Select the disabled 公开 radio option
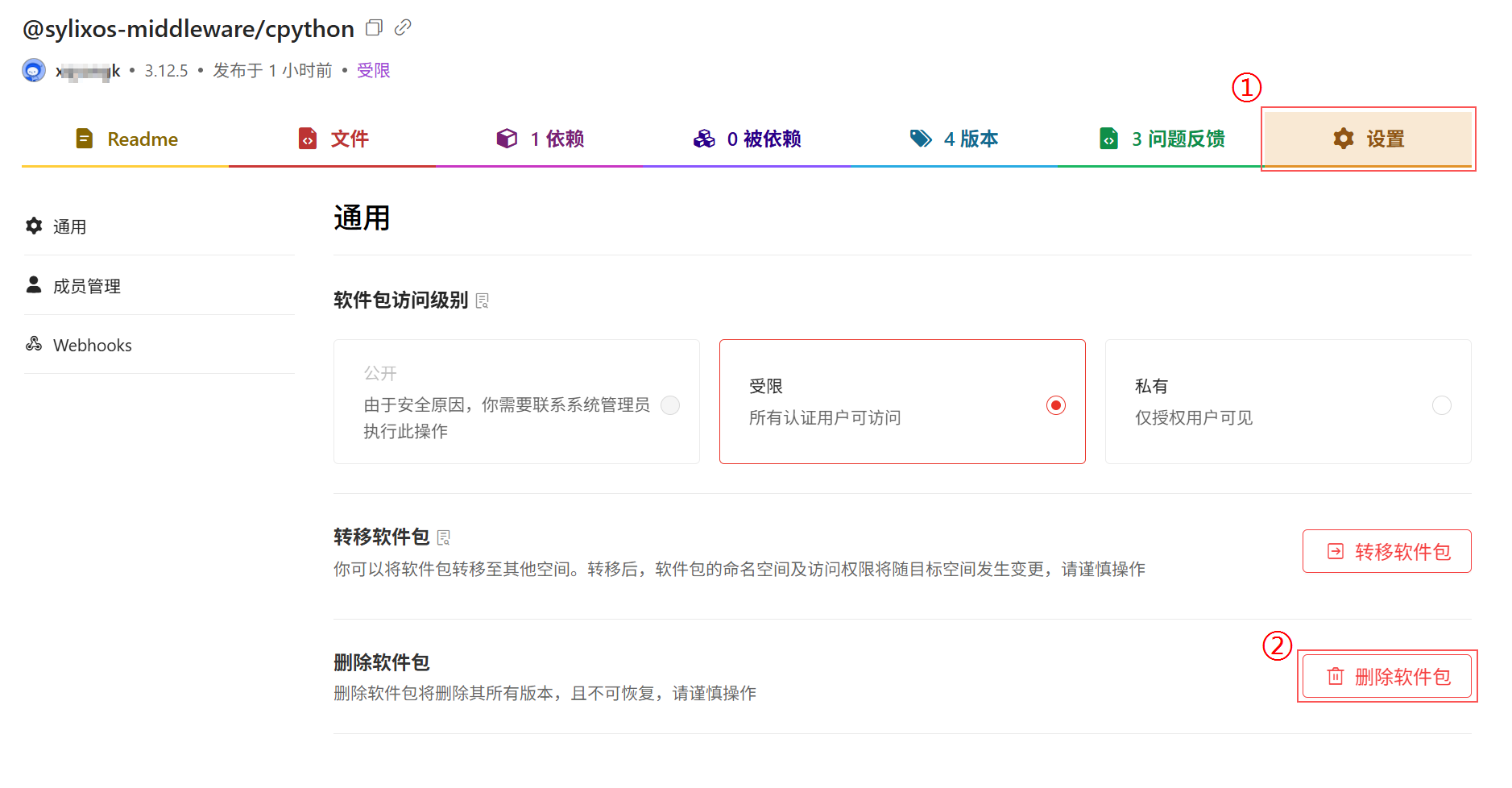This screenshot has width=1512, height=788. [x=669, y=404]
